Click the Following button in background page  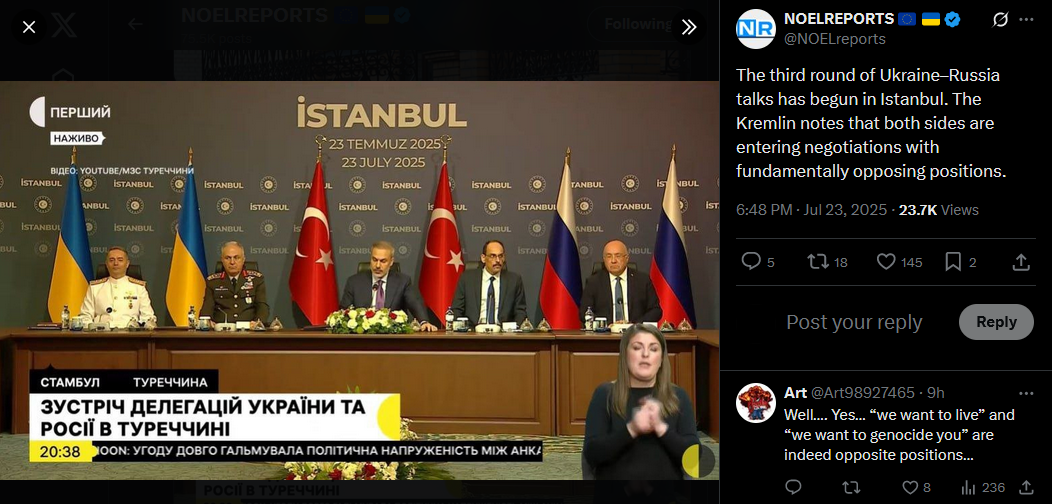click(x=637, y=25)
